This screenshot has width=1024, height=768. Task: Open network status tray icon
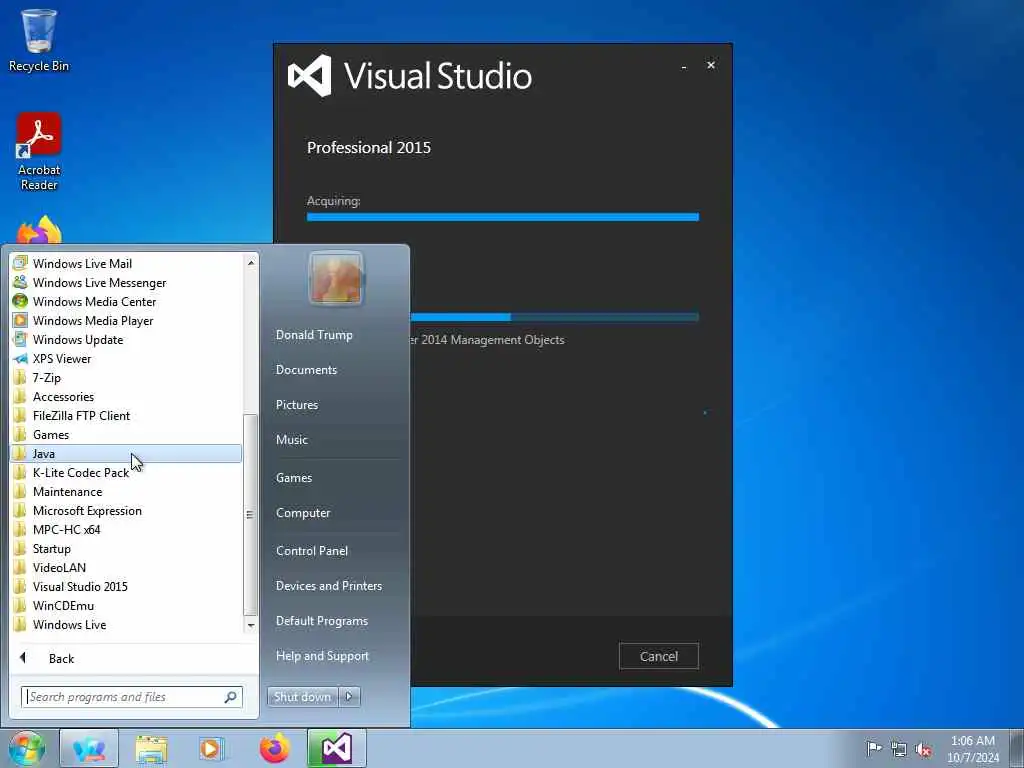point(899,749)
